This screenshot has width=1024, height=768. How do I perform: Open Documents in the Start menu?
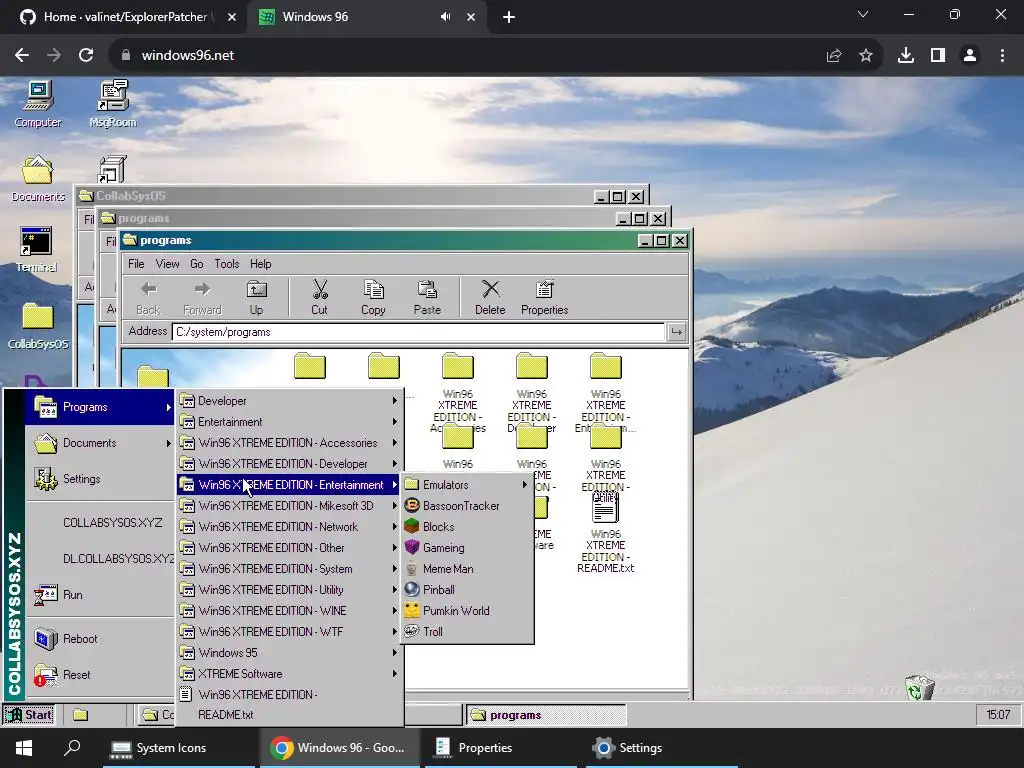coord(100,443)
